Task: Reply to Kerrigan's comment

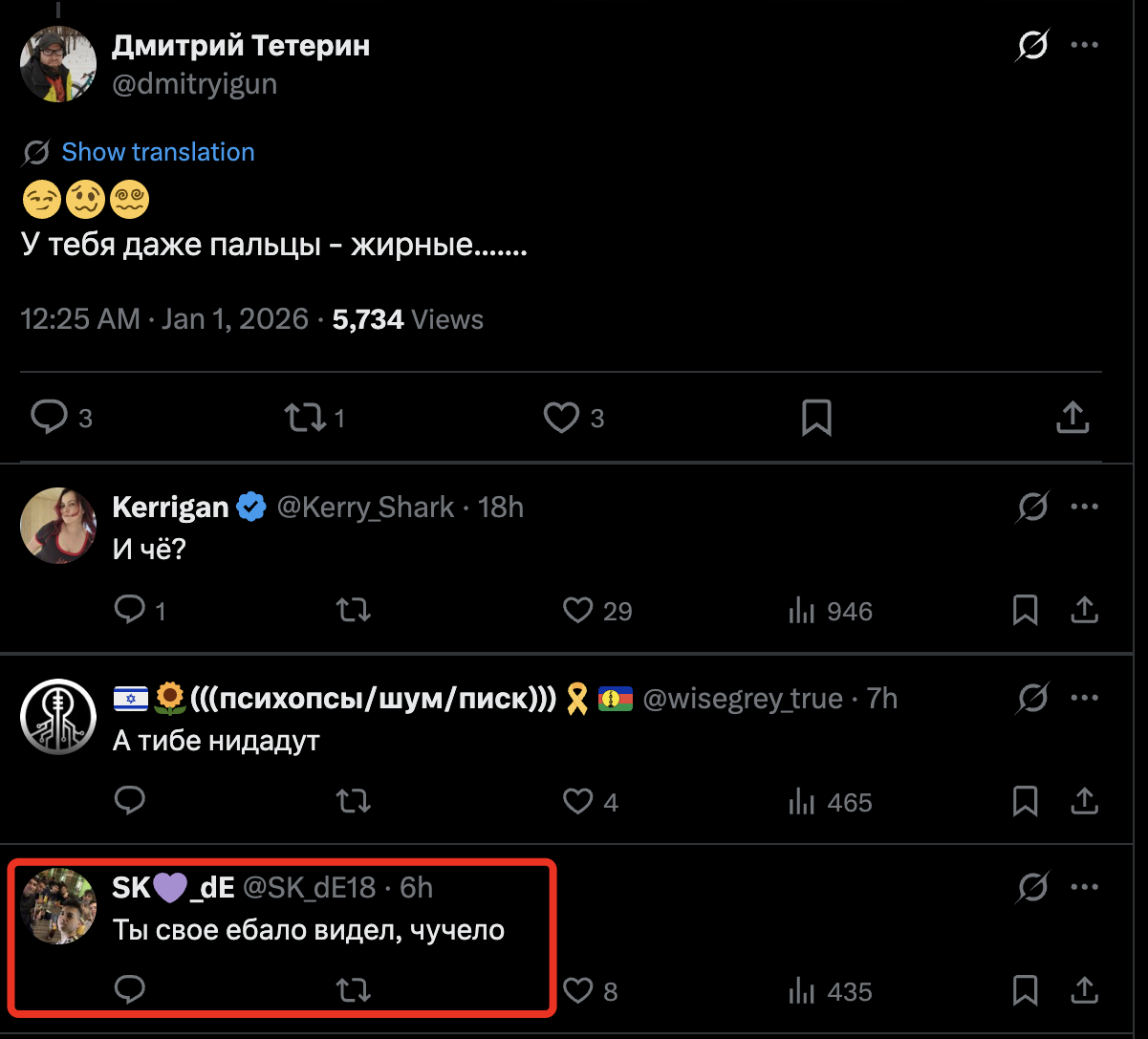Action: tap(129, 610)
